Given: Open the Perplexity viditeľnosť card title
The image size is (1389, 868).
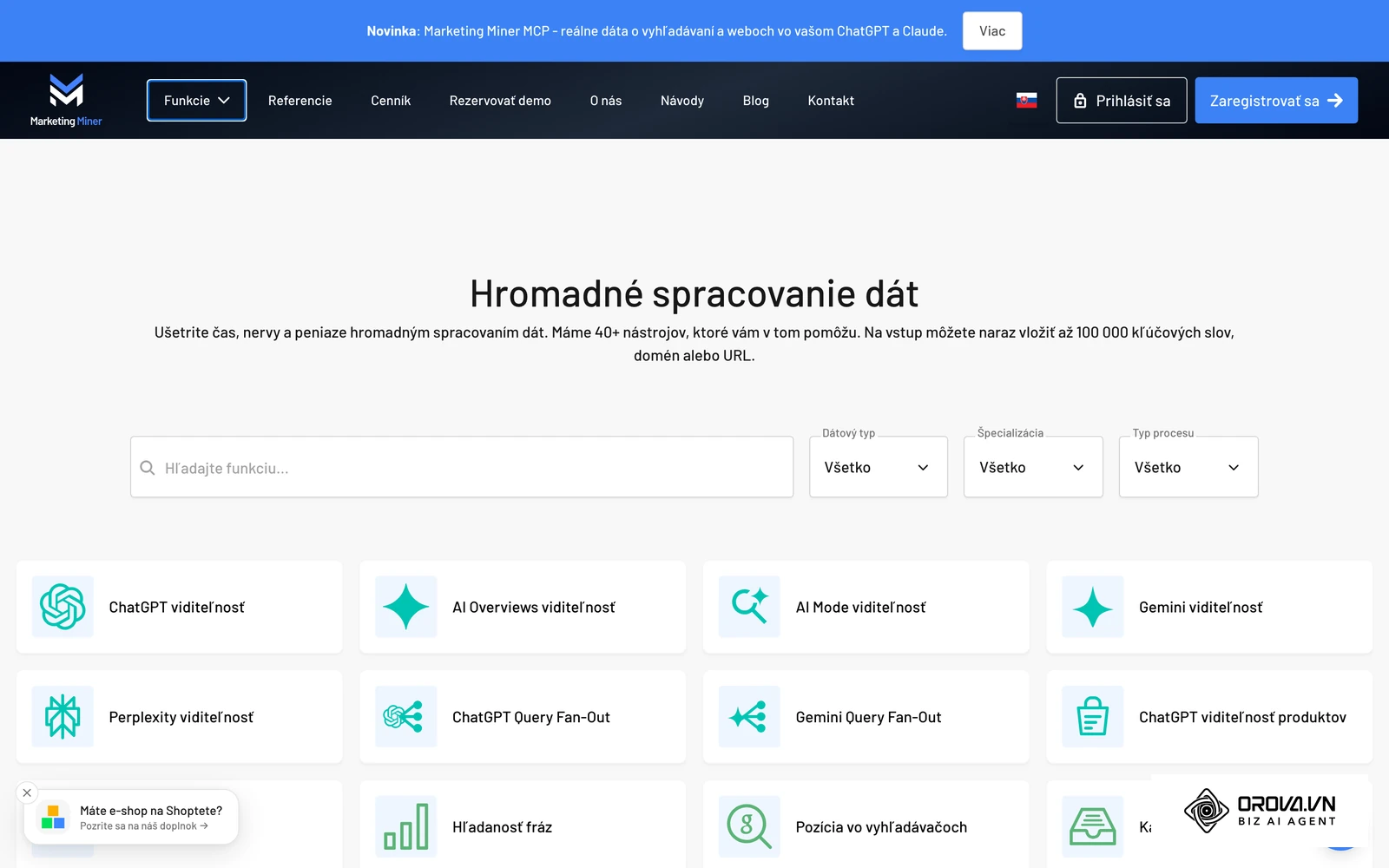Looking at the screenshot, I should 181,717.
